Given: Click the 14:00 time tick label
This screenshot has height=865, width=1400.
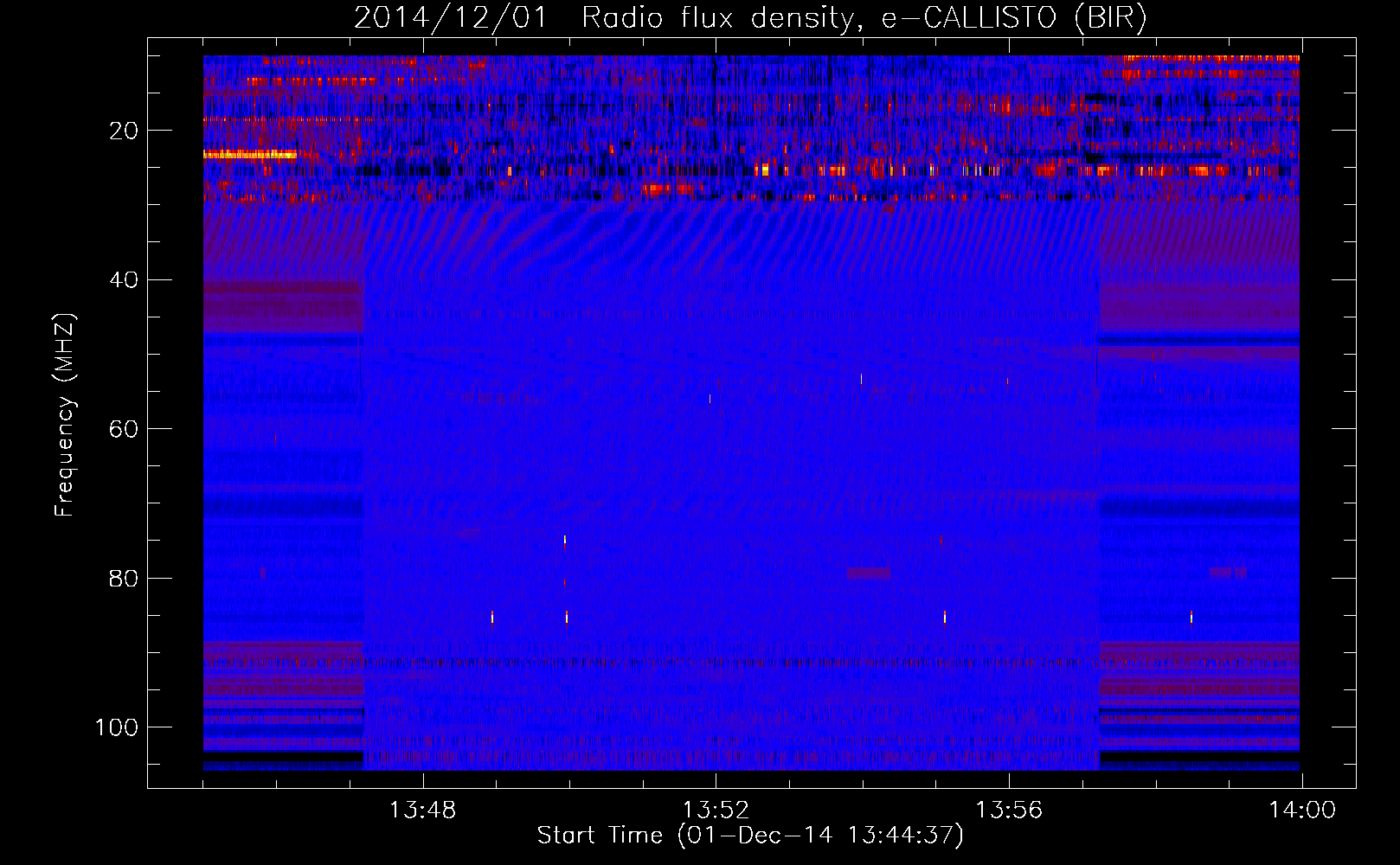Looking at the screenshot, I should tap(1302, 811).
